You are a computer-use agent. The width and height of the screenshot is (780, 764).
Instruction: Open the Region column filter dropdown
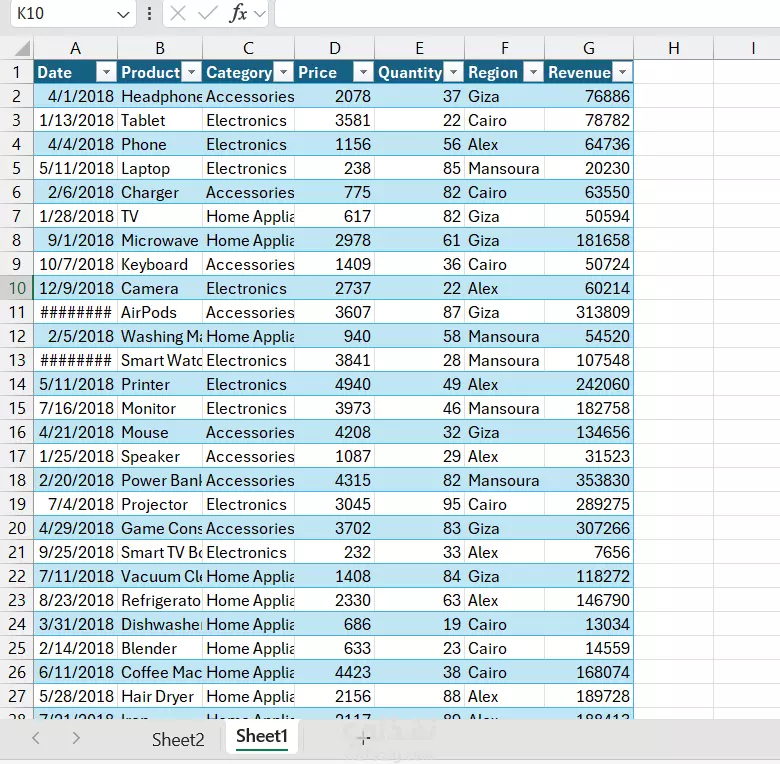533,73
